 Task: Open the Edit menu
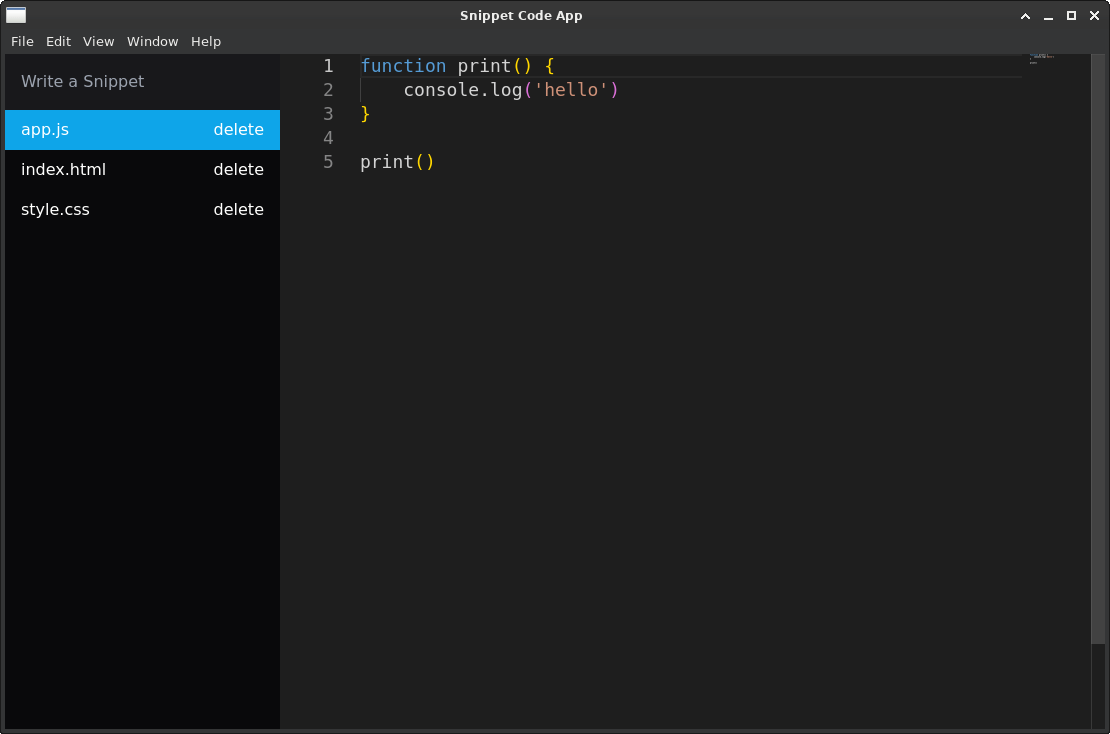58,41
